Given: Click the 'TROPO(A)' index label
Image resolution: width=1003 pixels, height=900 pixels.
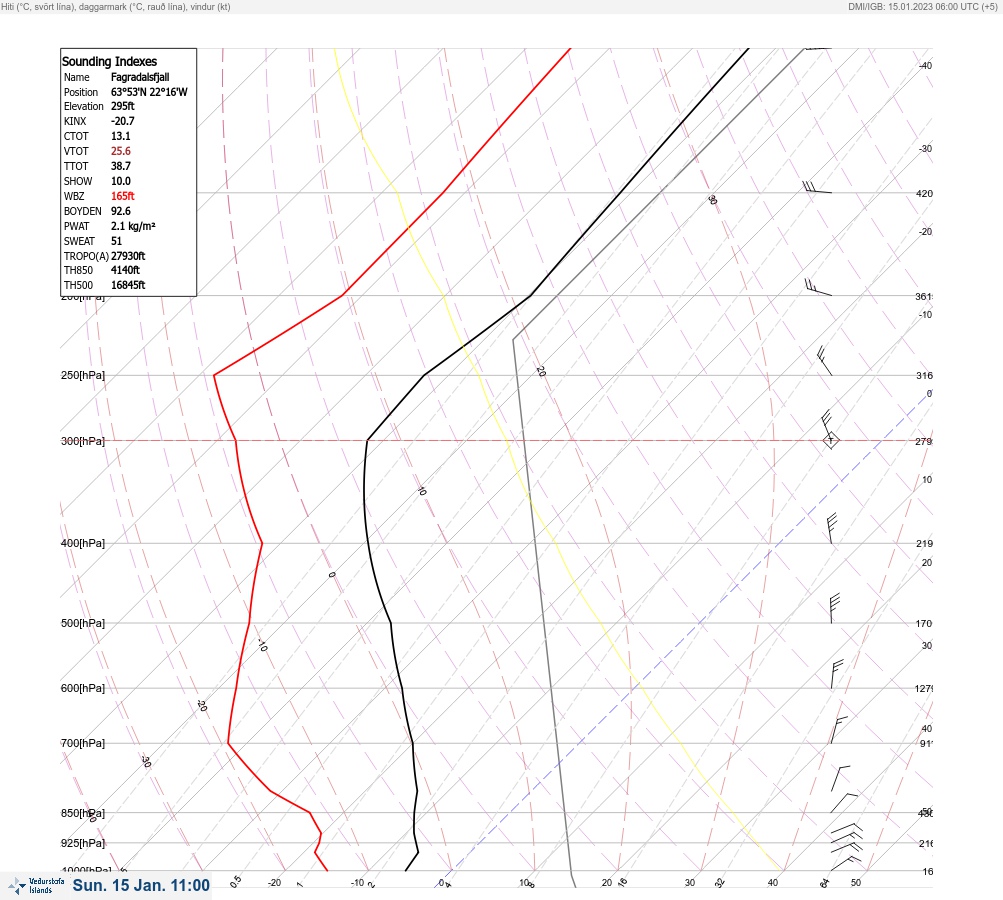Looking at the screenshot, I should [x=86, y=256].
